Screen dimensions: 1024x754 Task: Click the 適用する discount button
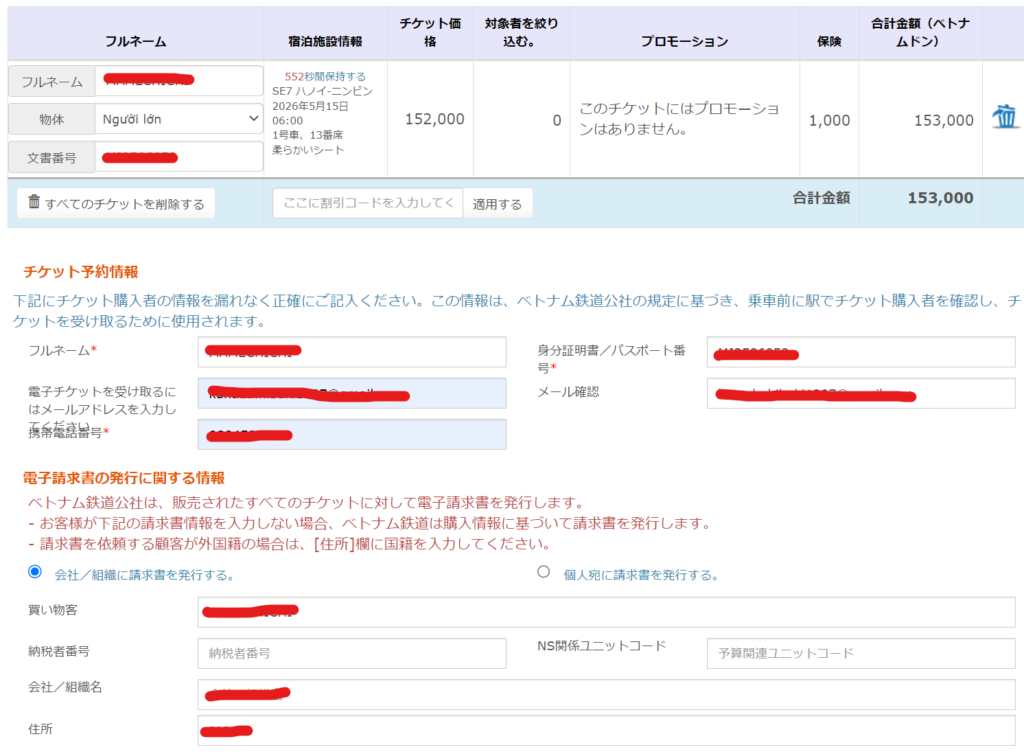(x=497, y=203)
